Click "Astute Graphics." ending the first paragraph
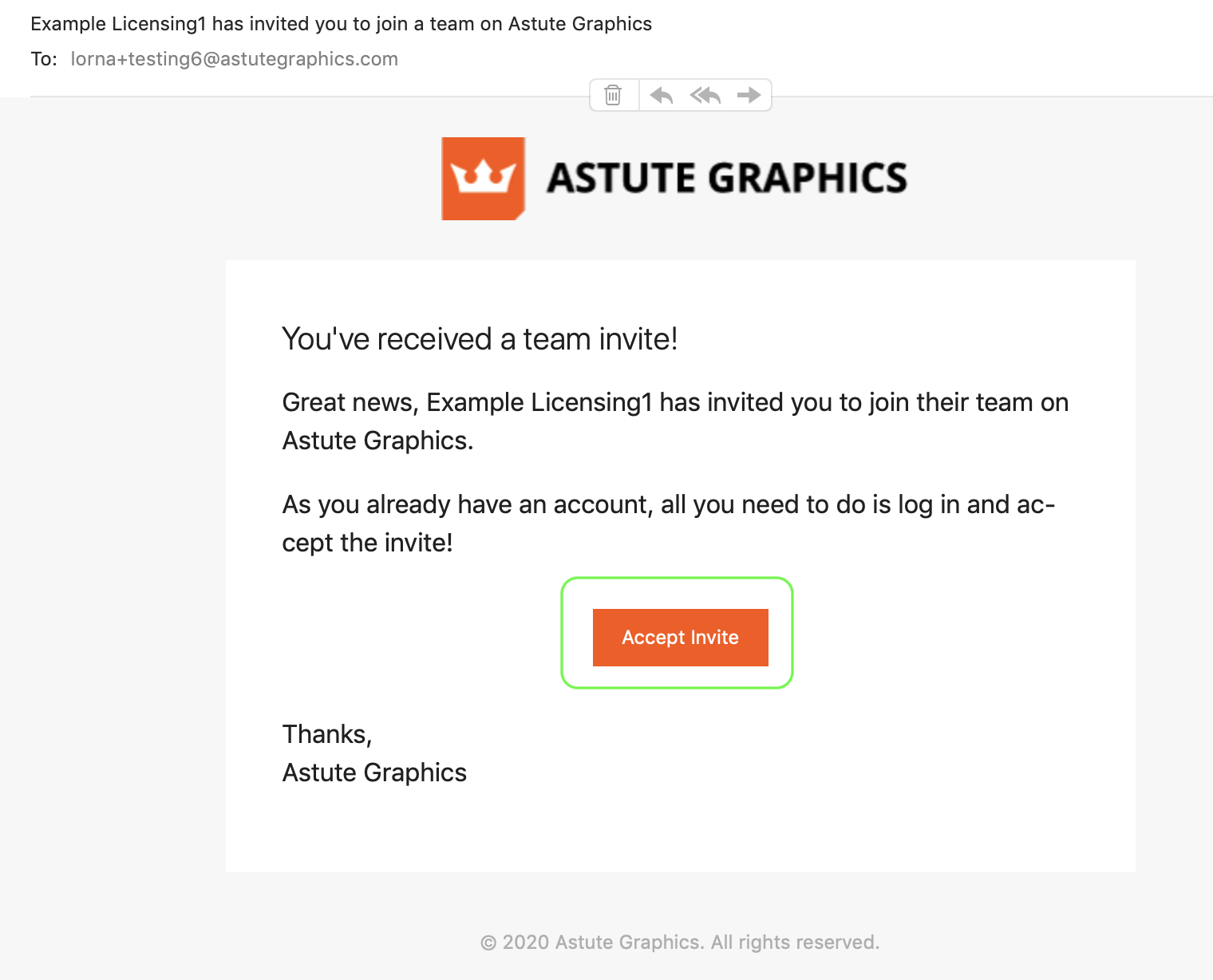1213x980 pixels. pyautogui.click(x=377, y=441)
